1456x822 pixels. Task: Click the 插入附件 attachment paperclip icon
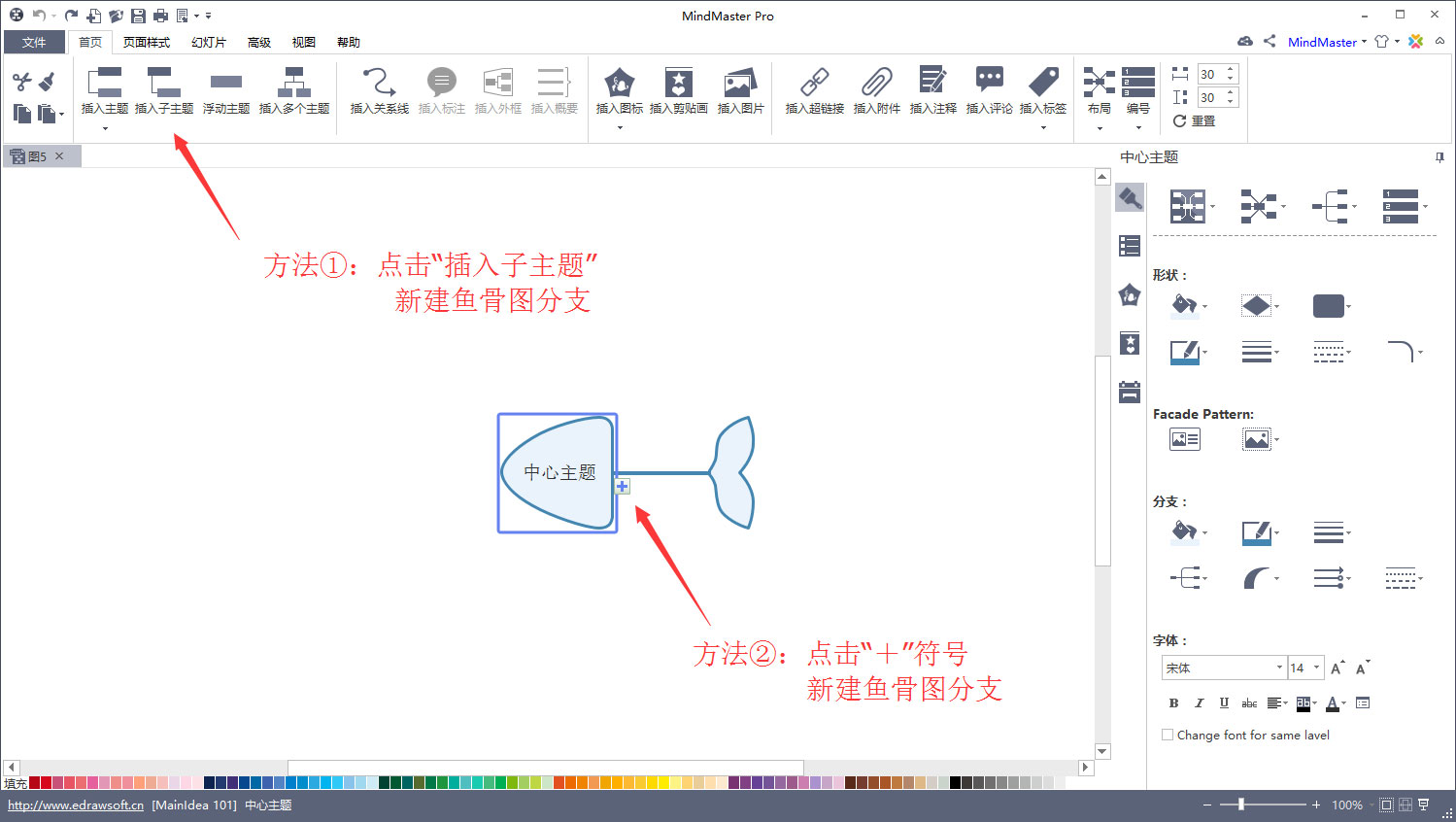coord(876,82)
